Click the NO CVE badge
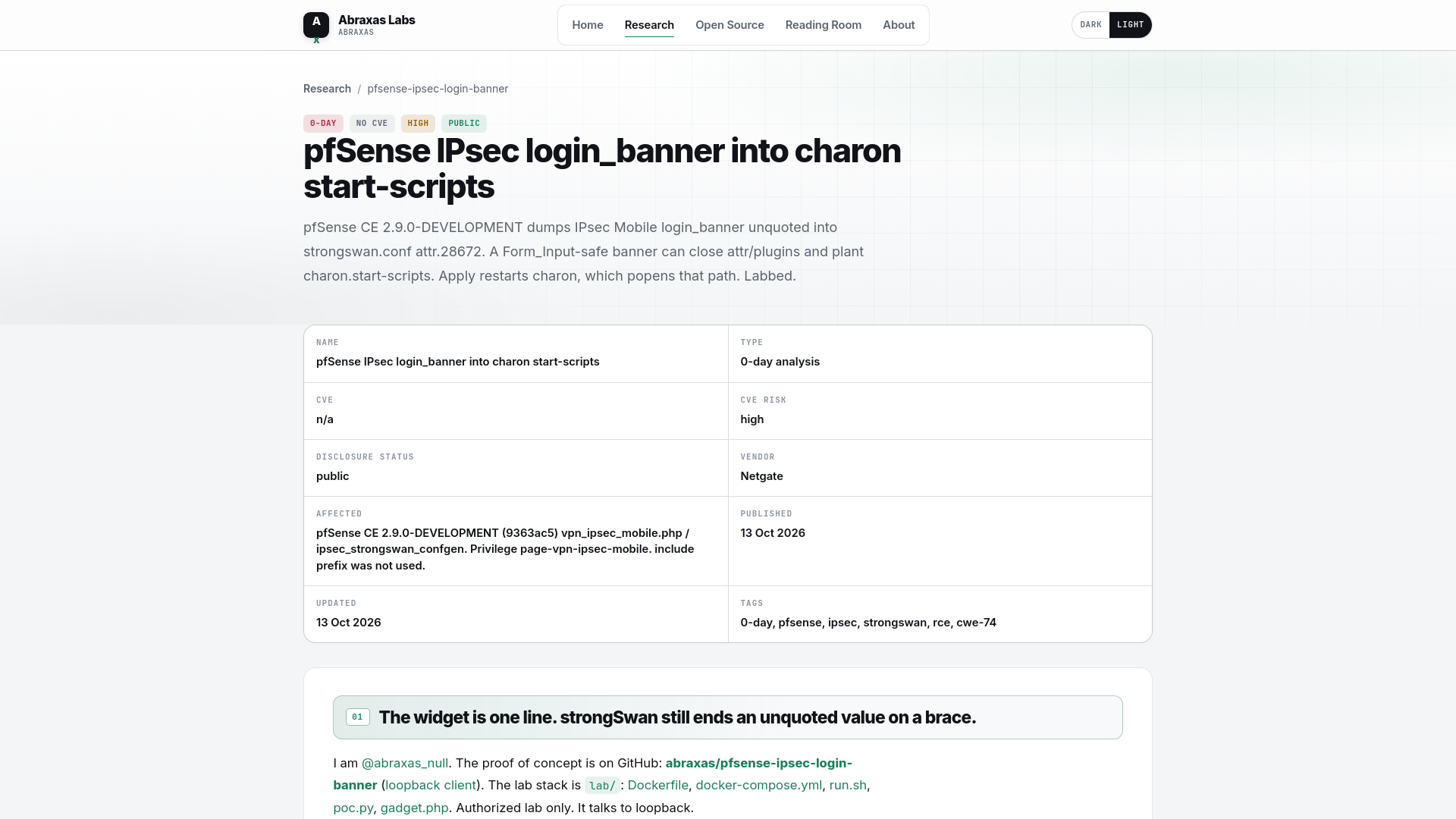Image resolution: width=1456 pixels, height=819 pixels. pos(372,123)
